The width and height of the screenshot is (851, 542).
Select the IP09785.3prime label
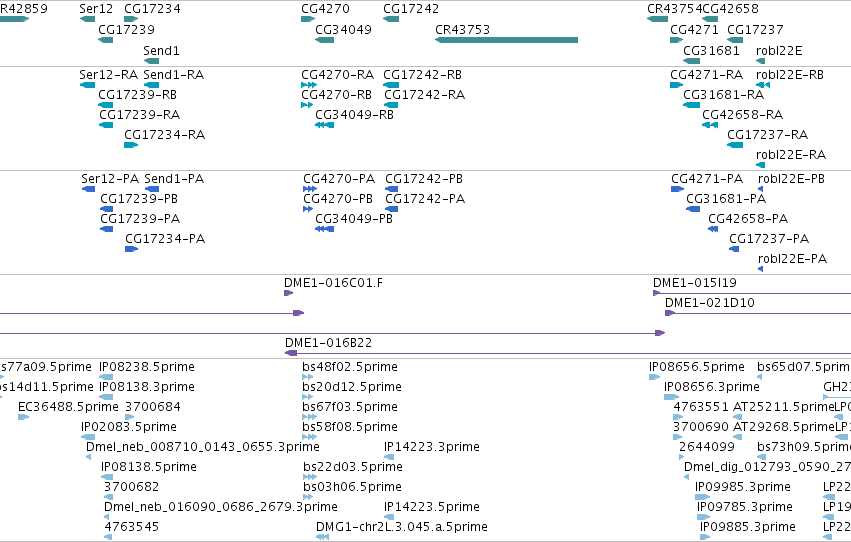pyautogui.click(x=745, y=507)
